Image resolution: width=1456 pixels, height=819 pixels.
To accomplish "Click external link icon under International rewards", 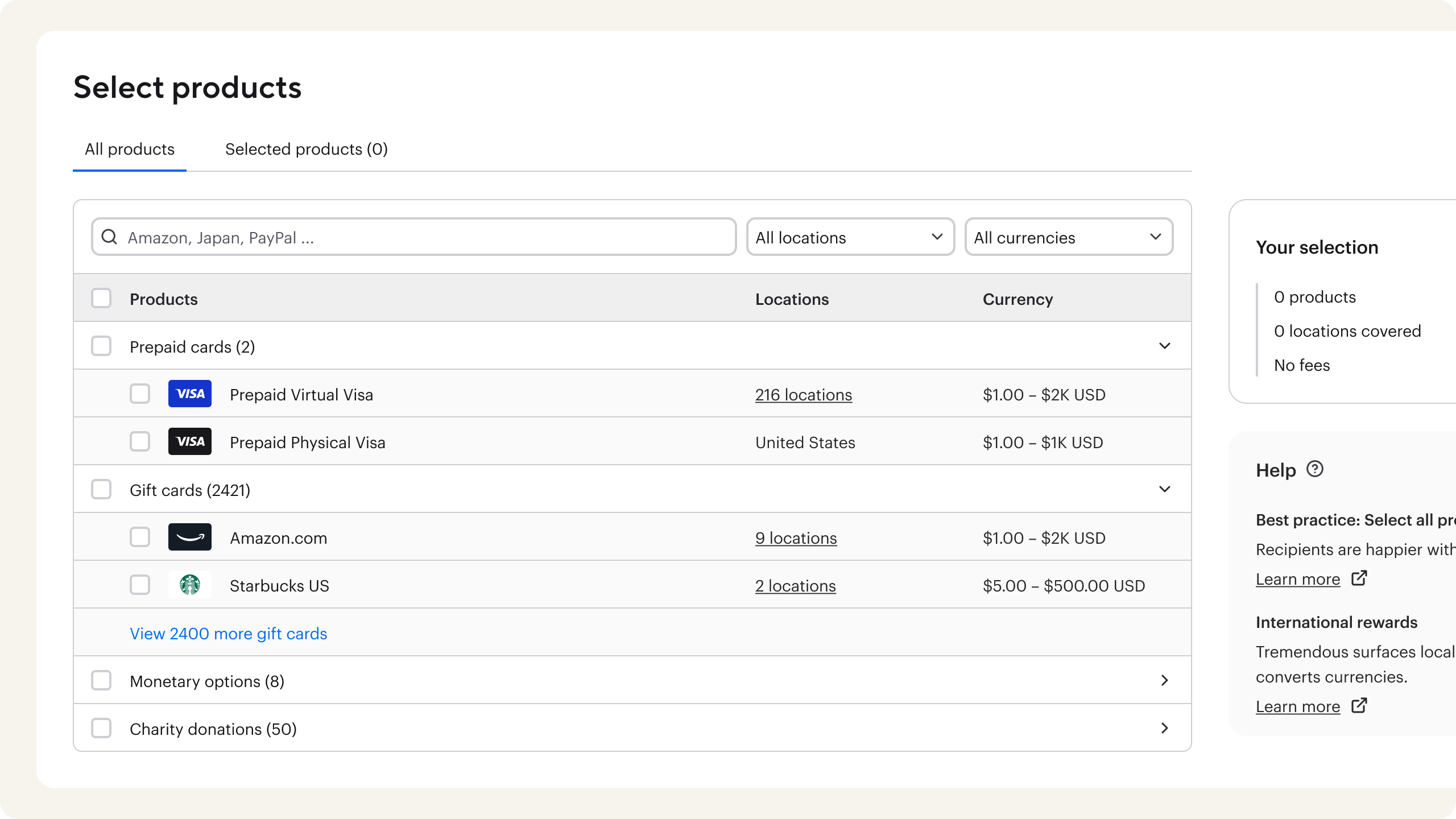I will [1359, 706].
